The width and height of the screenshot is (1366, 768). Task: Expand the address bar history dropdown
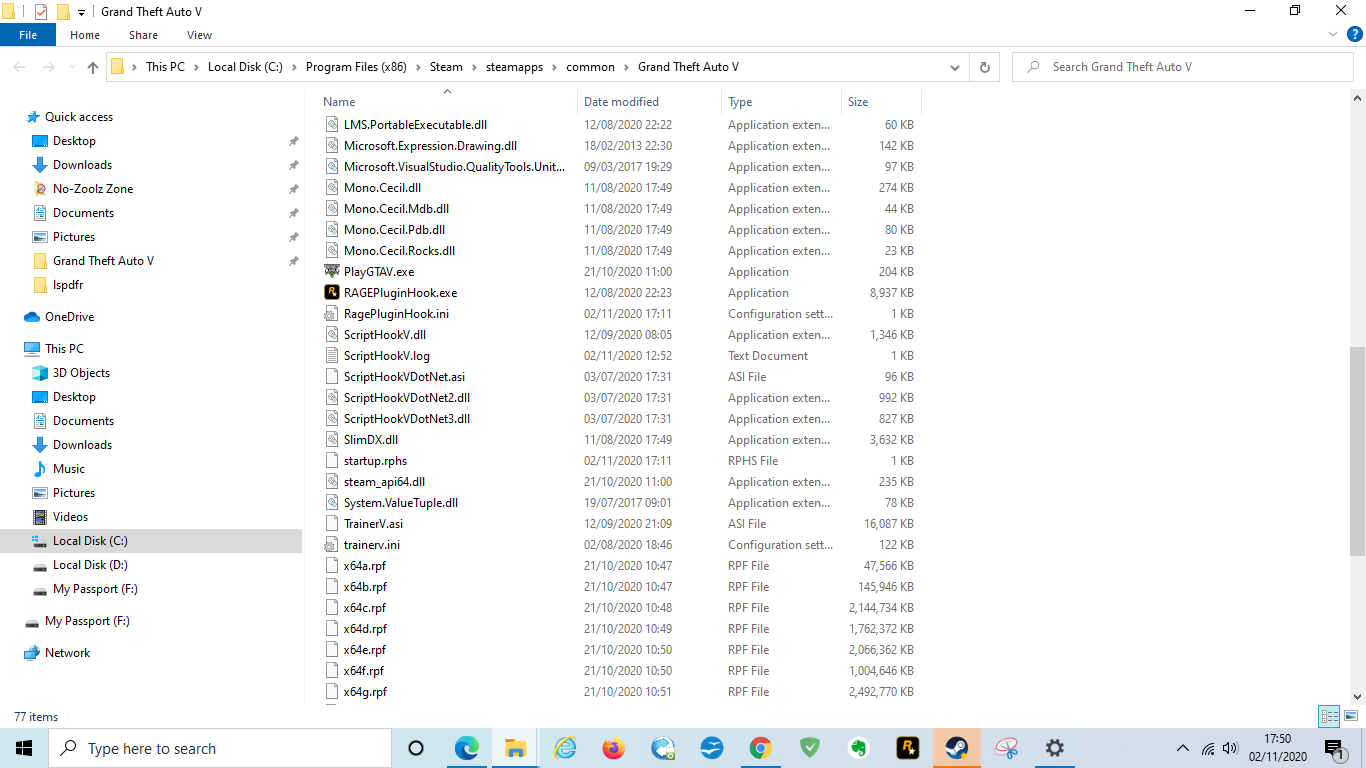tap(955, 67)
